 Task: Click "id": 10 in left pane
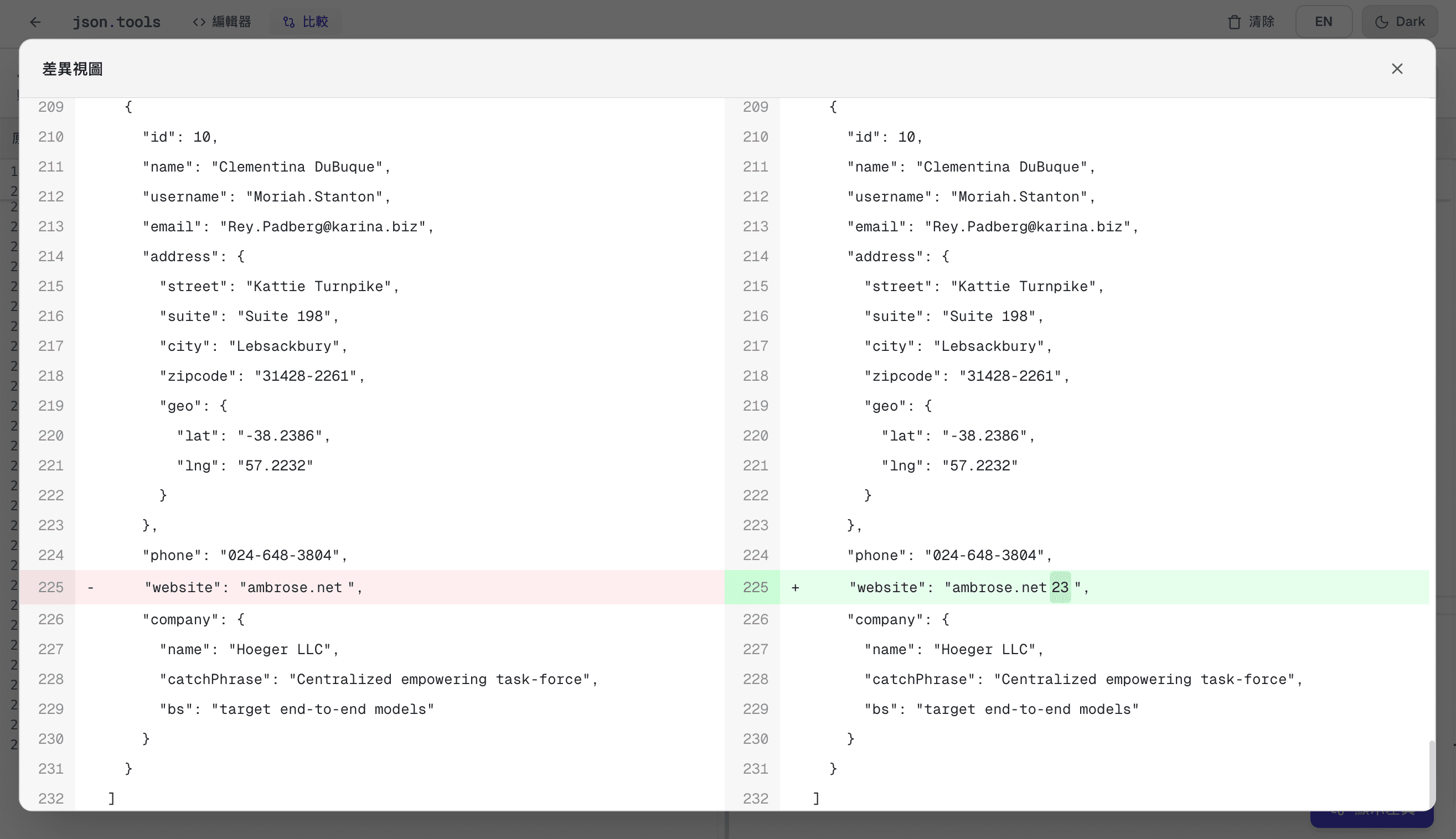point(180,137)
